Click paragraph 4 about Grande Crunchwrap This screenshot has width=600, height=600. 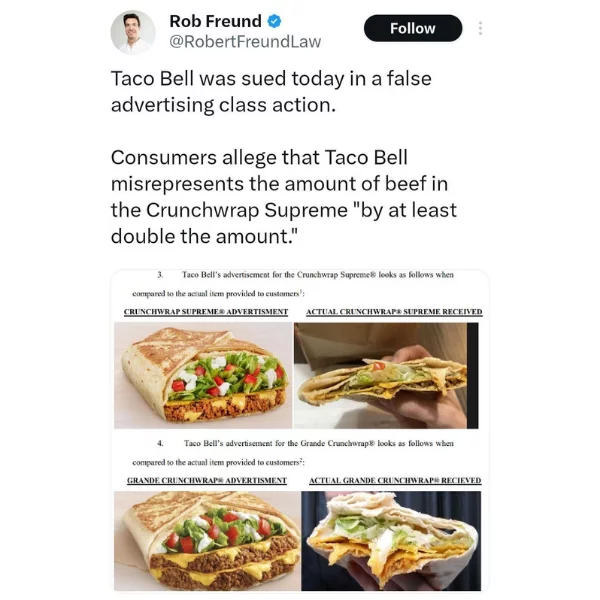[293, 453]
